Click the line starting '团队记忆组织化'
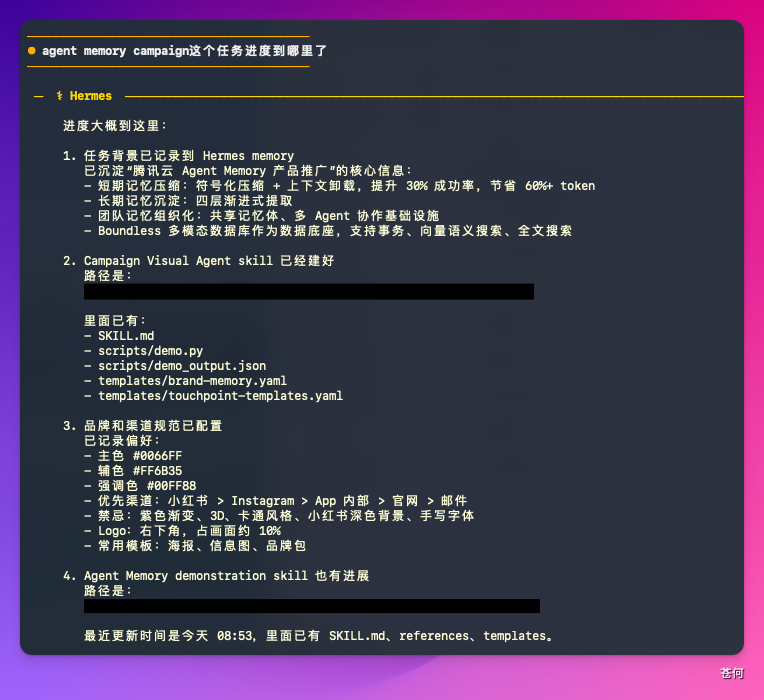The height and width of the screenshot is (700, 764). pyautogui.click(x=261, y=216)
